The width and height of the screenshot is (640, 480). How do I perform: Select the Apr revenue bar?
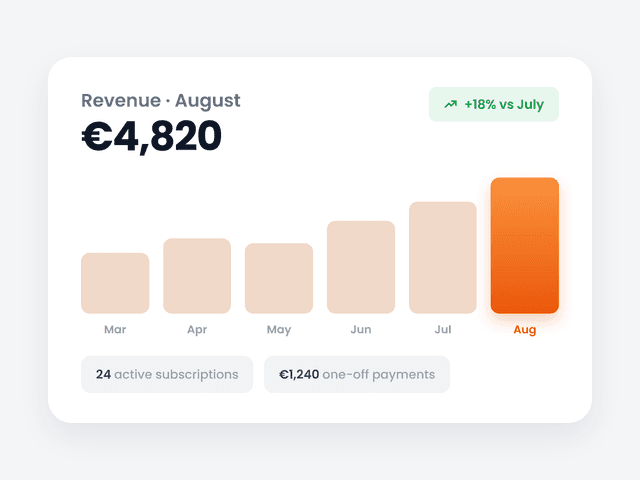coord(197,276)
